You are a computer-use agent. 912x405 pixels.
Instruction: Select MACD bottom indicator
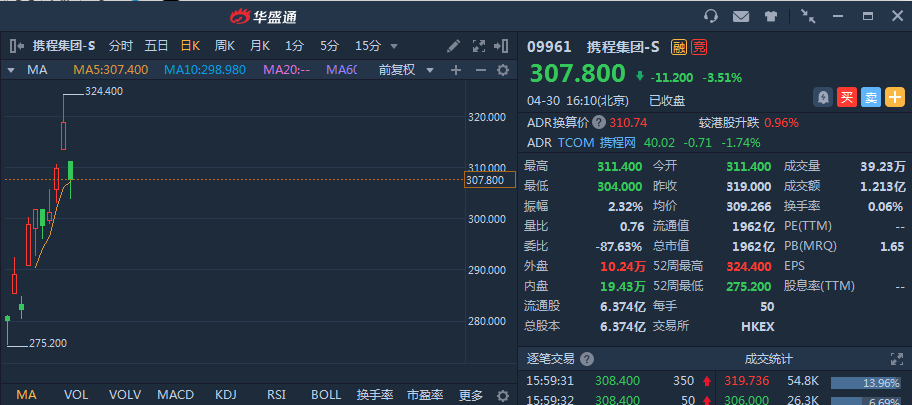click(x=176, y=395)
